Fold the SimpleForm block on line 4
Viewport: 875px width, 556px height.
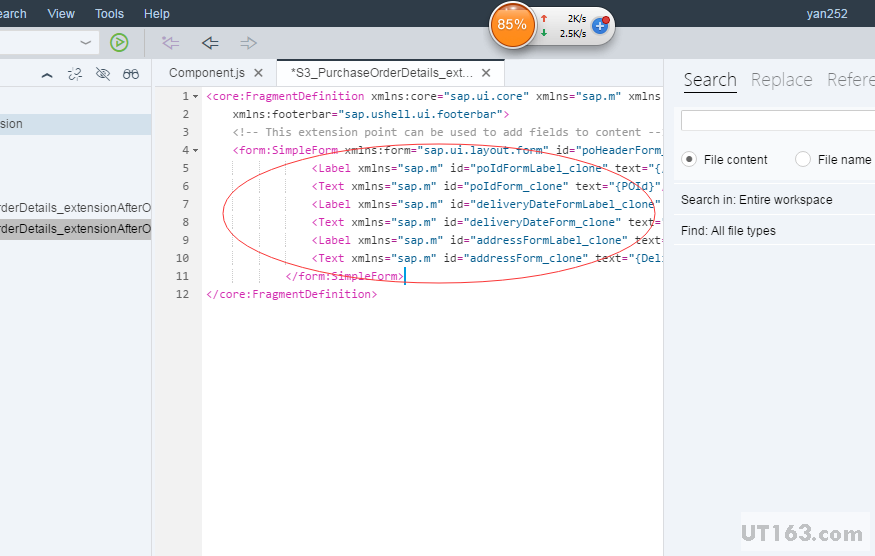(x=195, y=151)
